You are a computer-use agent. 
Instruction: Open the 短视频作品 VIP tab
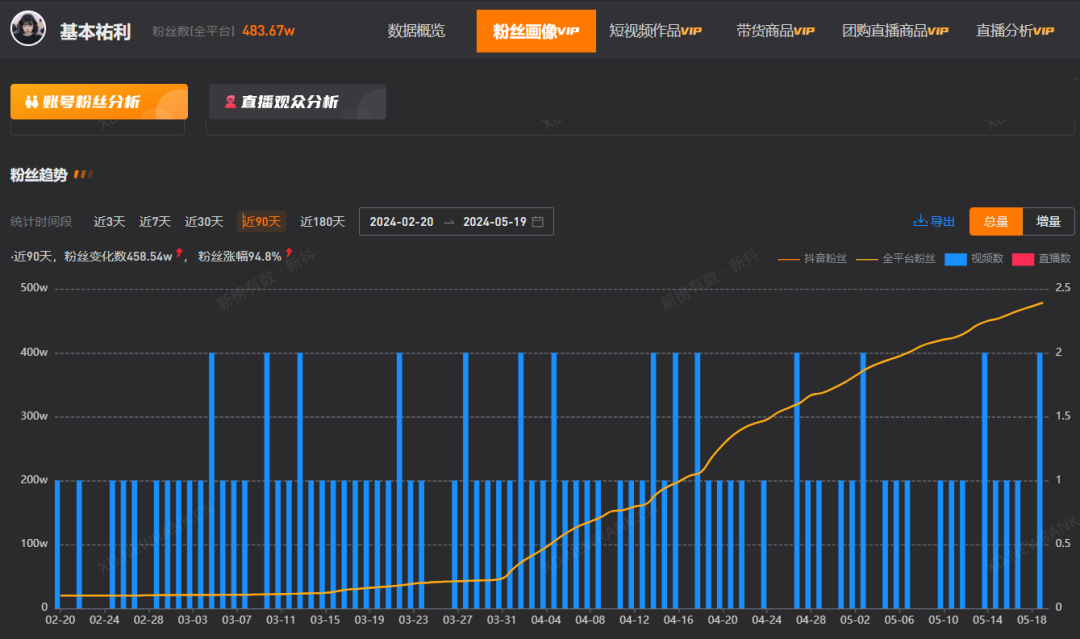(655, 31)
